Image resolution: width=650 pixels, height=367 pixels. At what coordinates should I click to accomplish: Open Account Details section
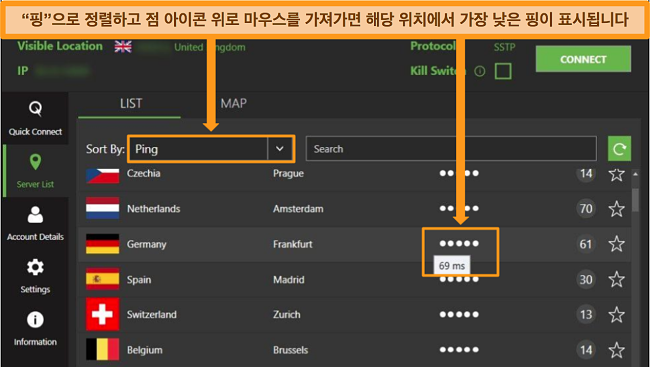pos(35,224)
